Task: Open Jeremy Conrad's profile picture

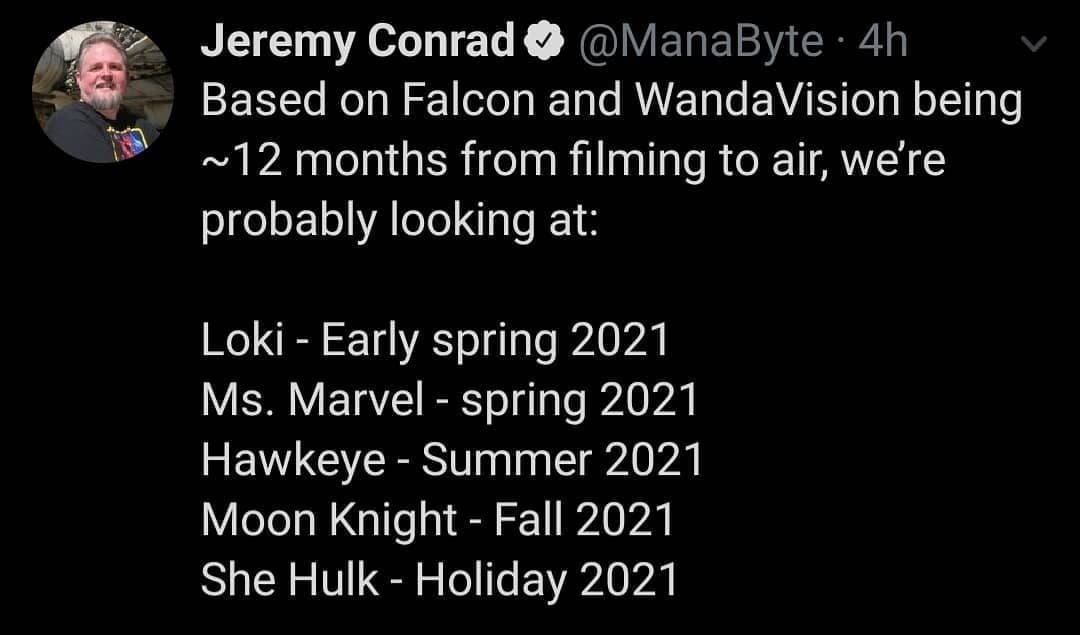Action: click(x=103, y=92)
